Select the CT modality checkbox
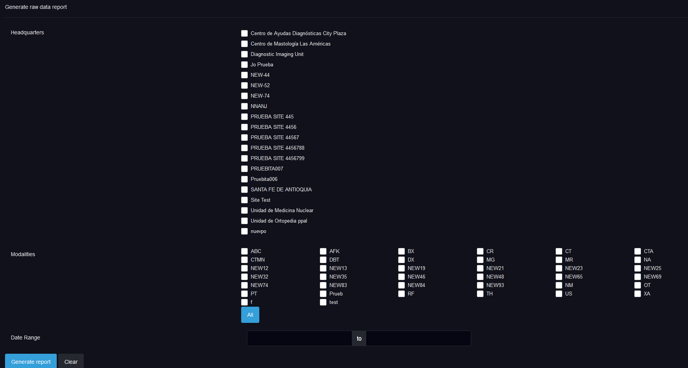Screen dimensions: 688x368 click(559, 251)
